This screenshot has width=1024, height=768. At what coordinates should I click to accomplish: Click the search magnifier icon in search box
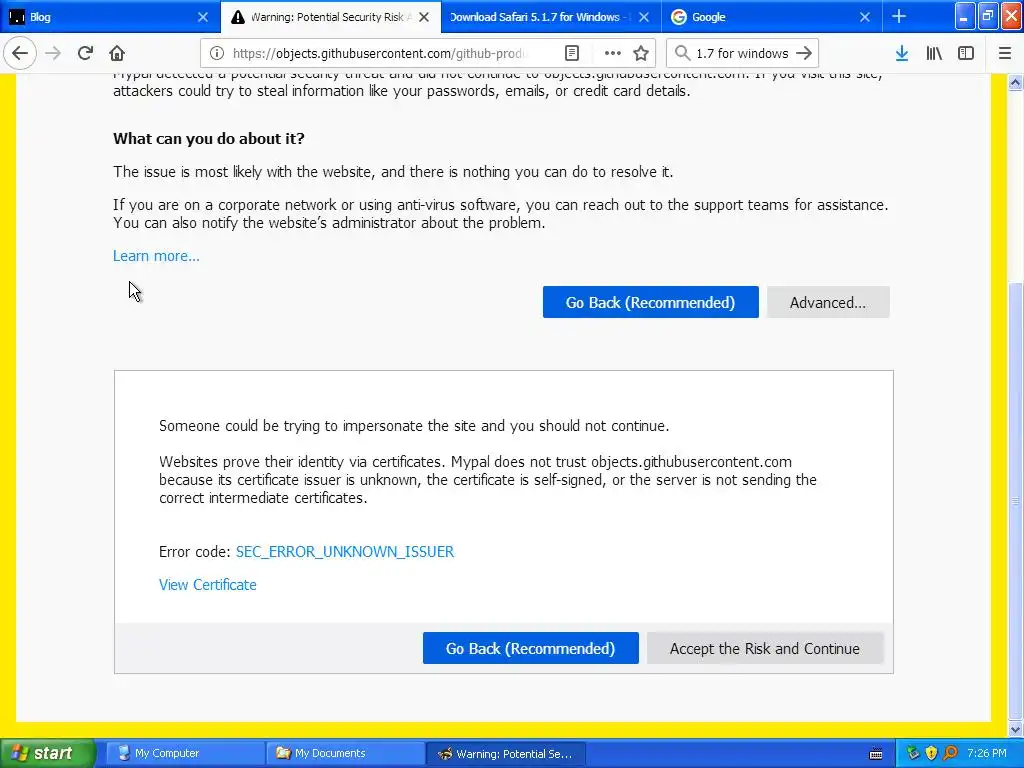coord(682,54)
